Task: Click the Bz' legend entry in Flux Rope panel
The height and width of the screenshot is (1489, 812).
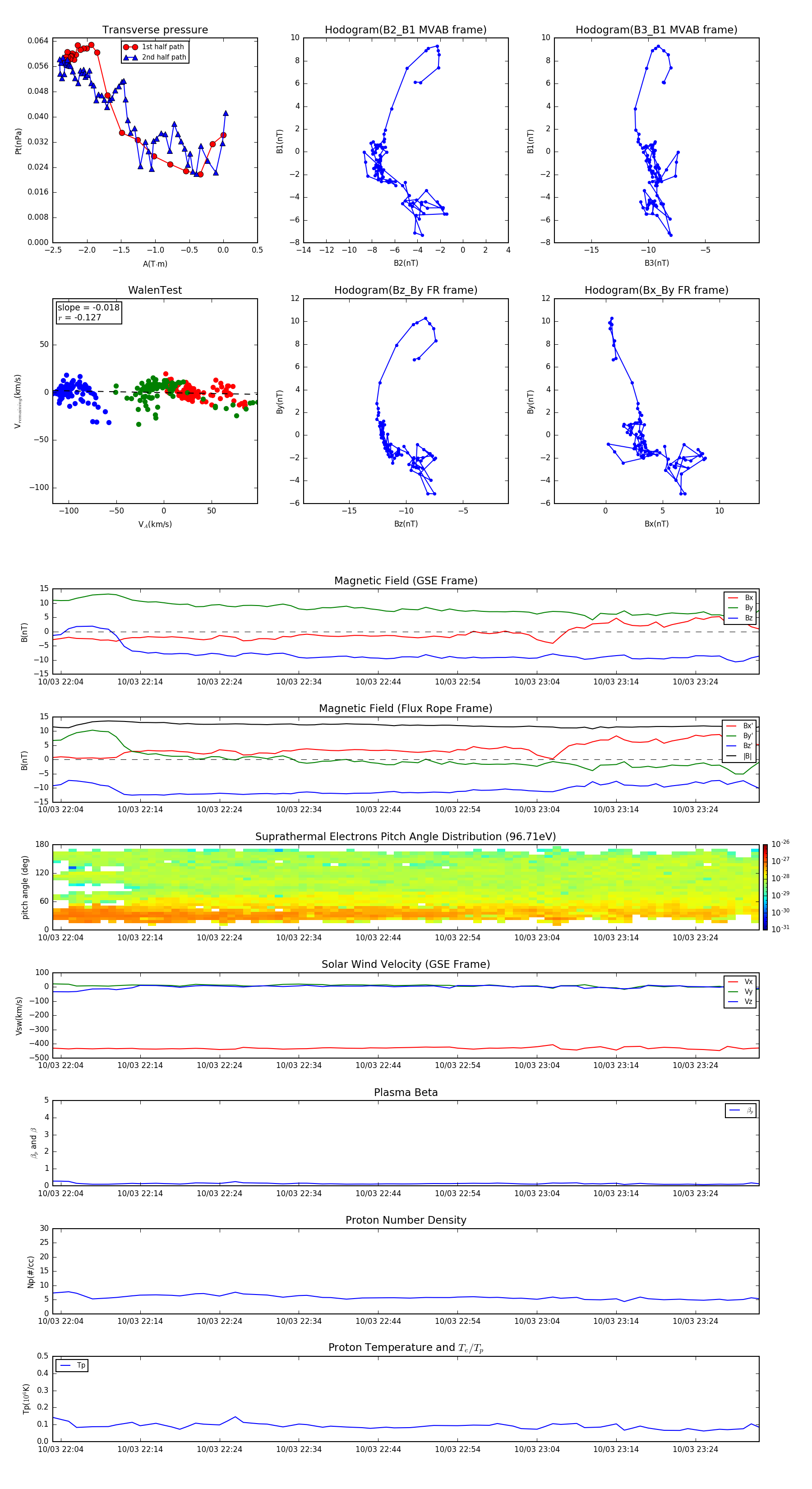Action: coord(739,746)
